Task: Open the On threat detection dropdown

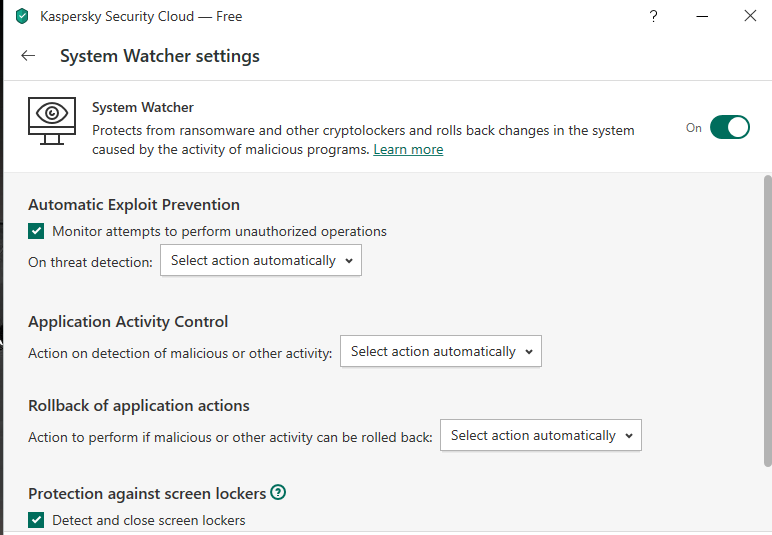Action: coord(260,260)
